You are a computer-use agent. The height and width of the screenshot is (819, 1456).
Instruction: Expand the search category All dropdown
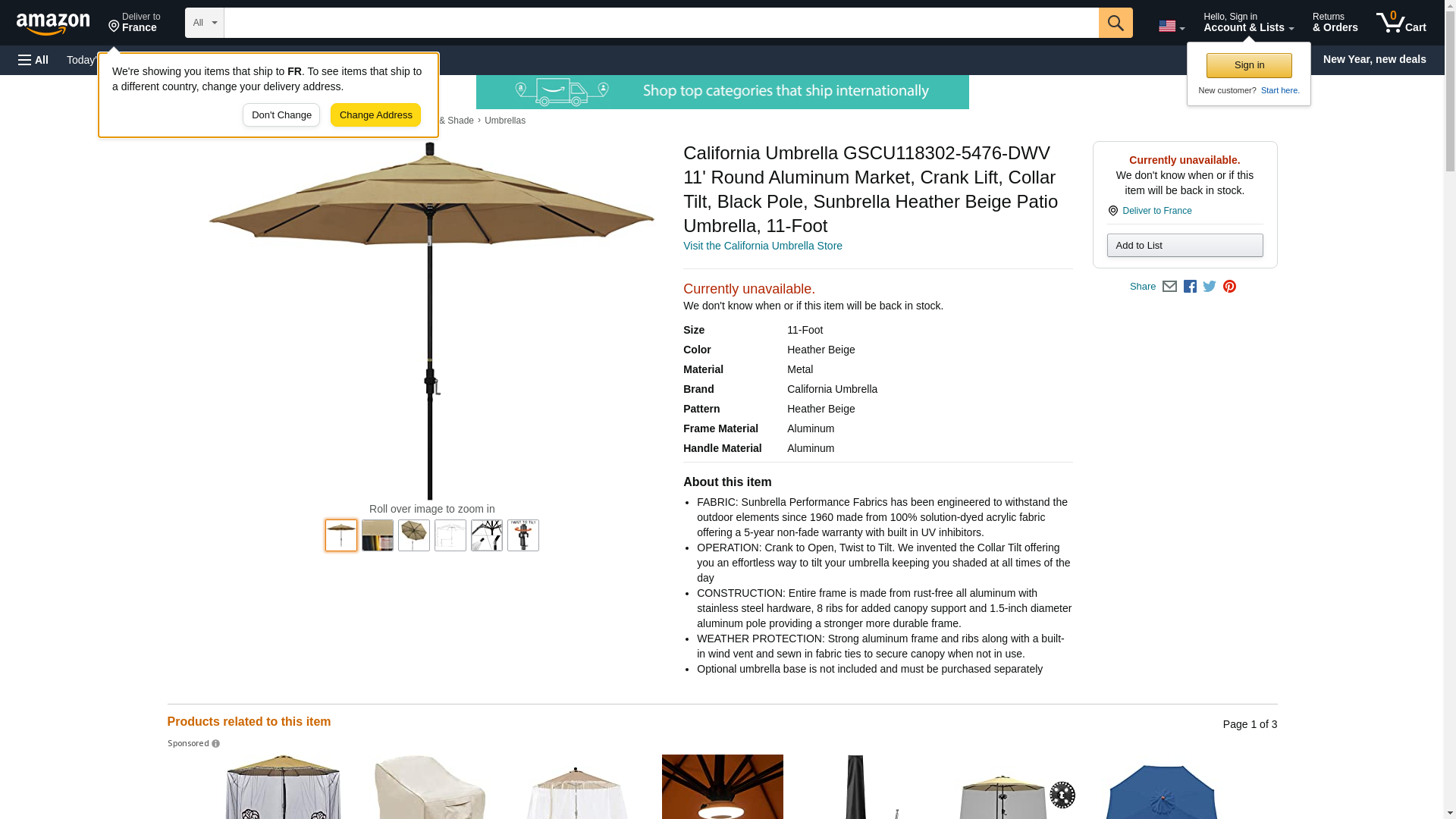pos(205,23)
